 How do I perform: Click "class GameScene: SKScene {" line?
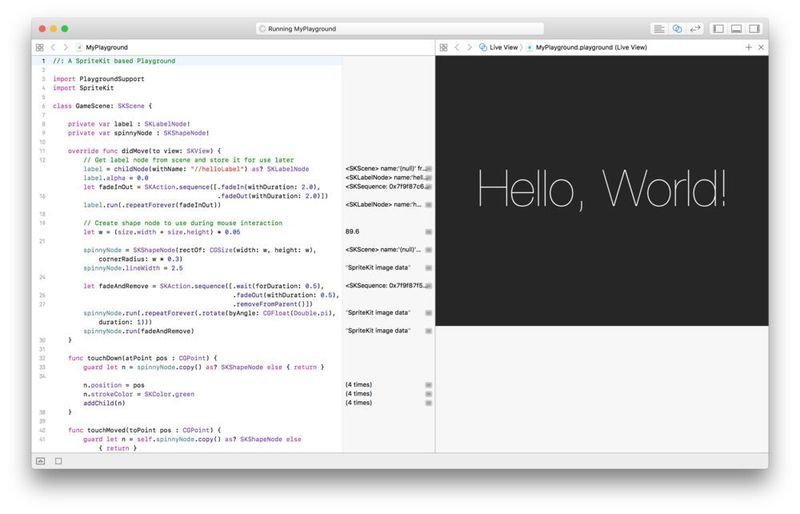coord(102,106)
